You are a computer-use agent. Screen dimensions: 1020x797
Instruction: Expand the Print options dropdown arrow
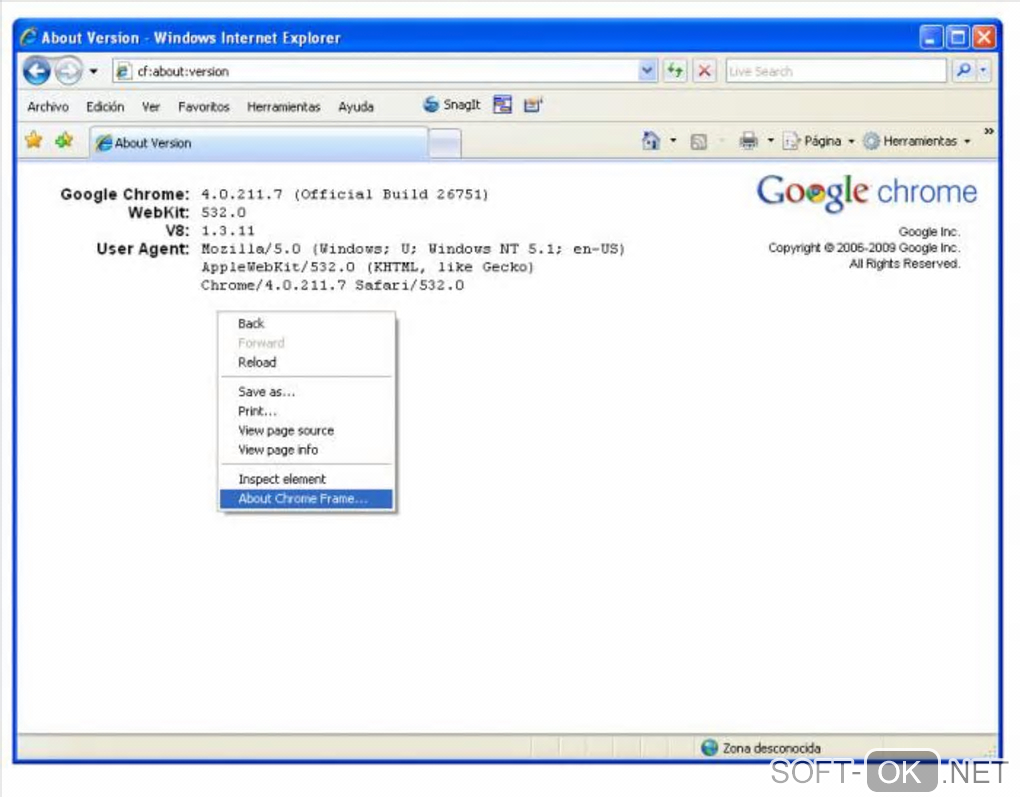(771, 141)
